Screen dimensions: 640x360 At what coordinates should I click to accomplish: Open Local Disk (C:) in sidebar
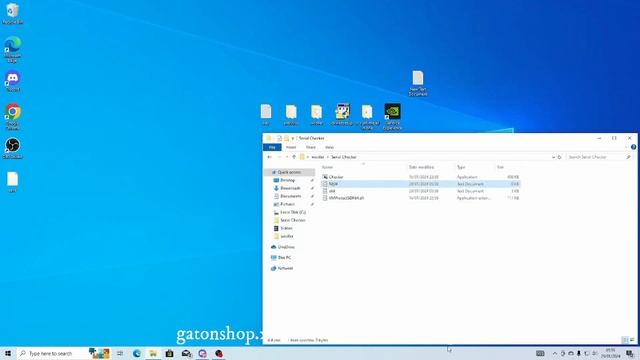point(293,212)
